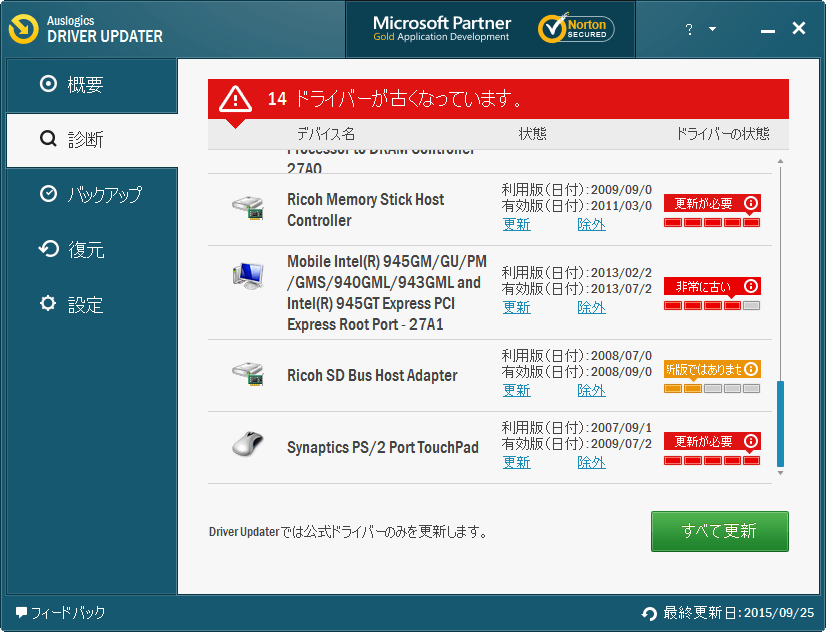Open the help question mark icon
Viewport: 826px width, 632px height.
[689, 29]
